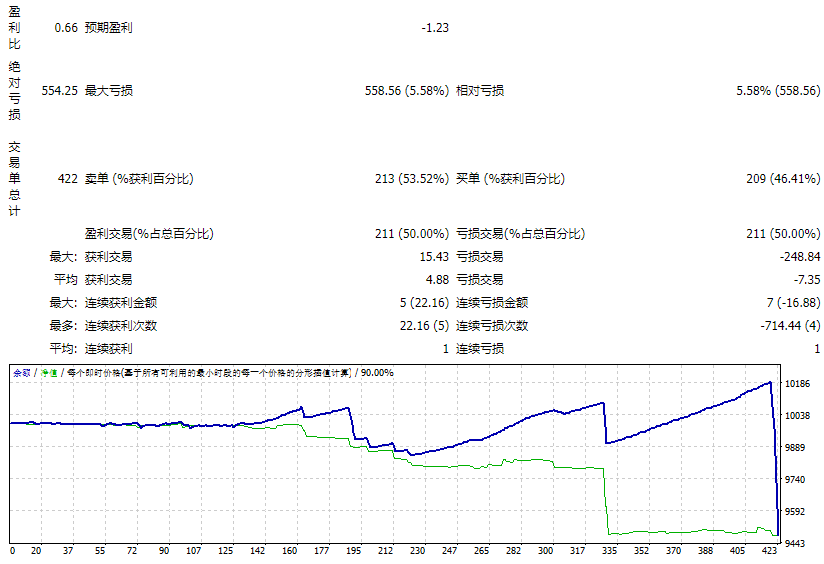Image resolution: width=824 pixels, height=564 pixels.
Task: Click the 558.56 (5.58%) max drawdown value
Action: (x=407, y=91)
